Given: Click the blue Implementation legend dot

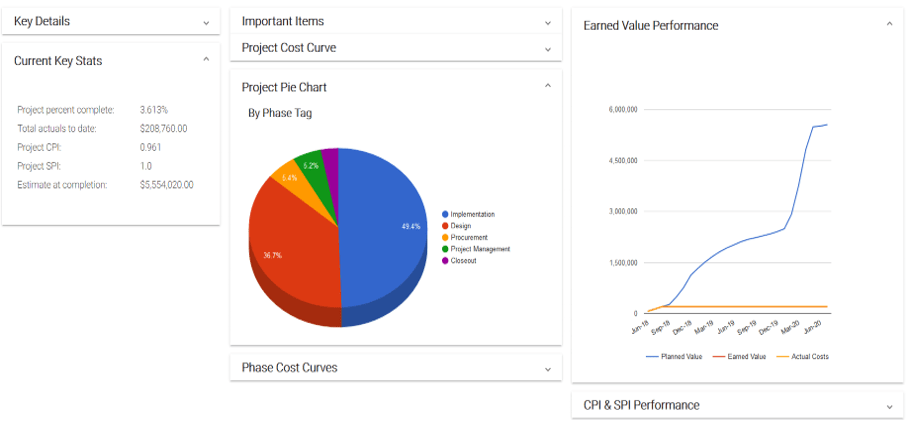Looking at the screenshot, I should click(x=445, y=214).
